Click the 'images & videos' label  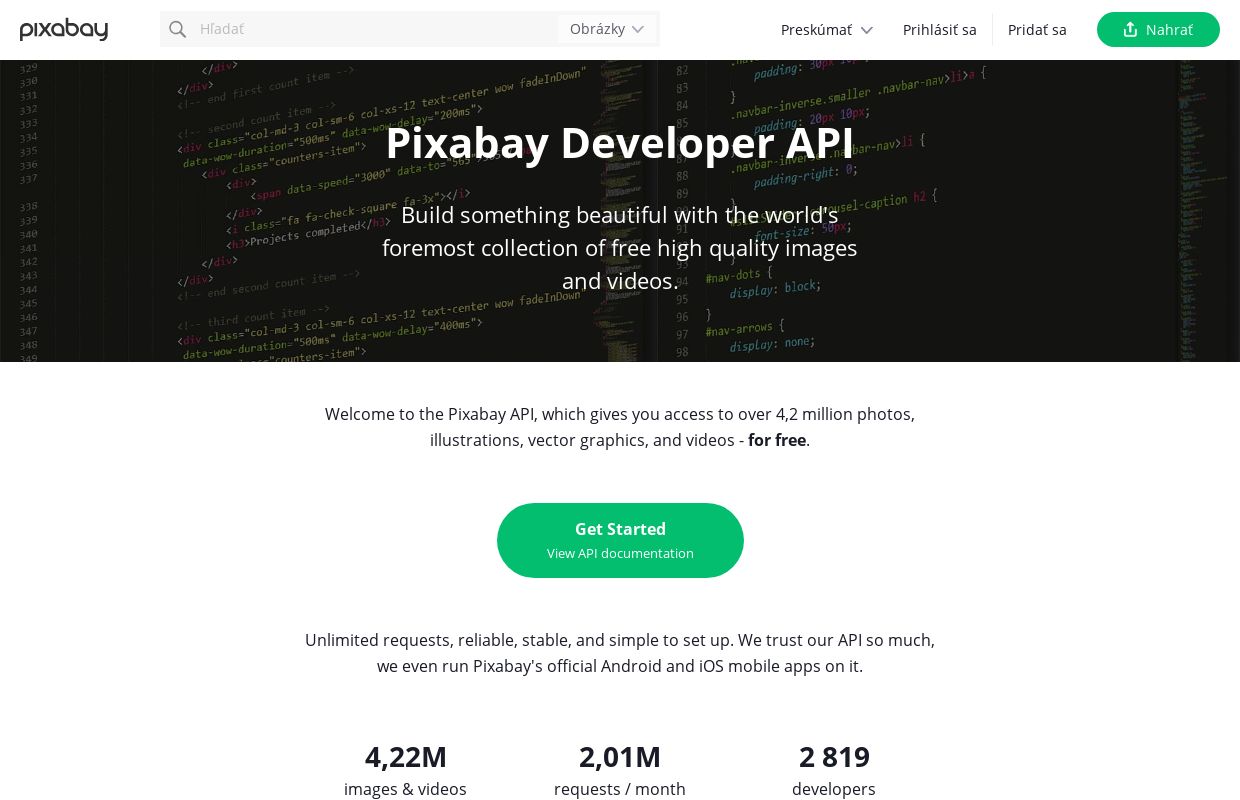click(x=405, y=789)
